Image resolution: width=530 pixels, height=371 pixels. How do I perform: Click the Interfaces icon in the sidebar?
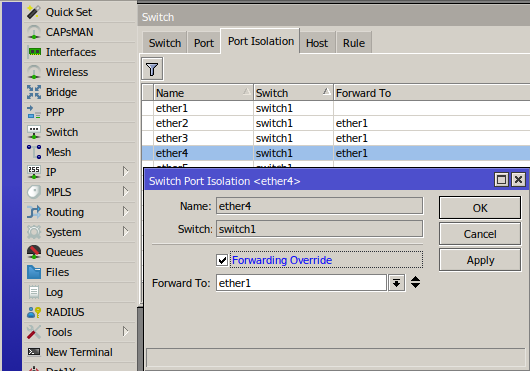click(34, 52)
